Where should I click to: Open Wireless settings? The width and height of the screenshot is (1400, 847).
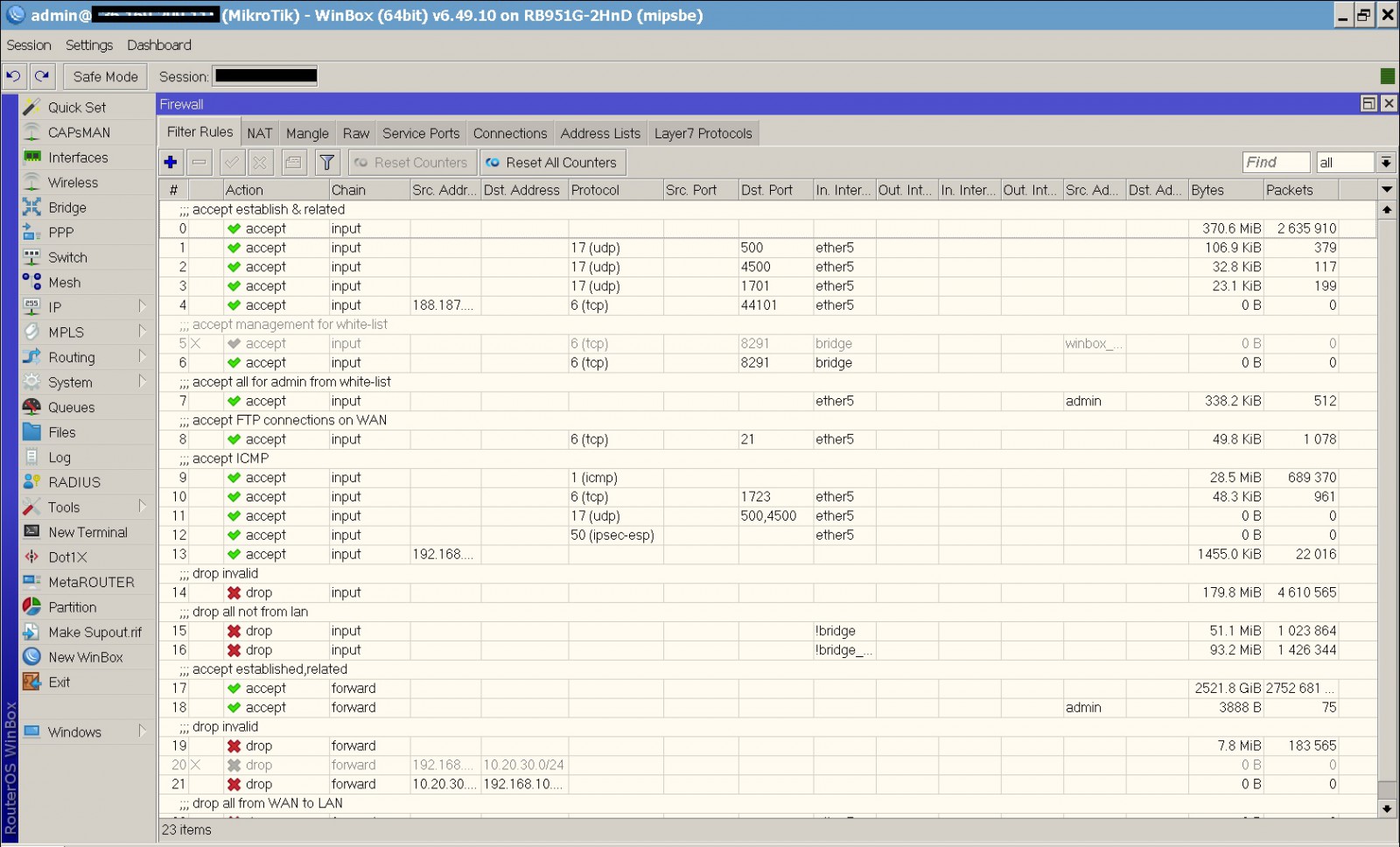click(73, 183)
